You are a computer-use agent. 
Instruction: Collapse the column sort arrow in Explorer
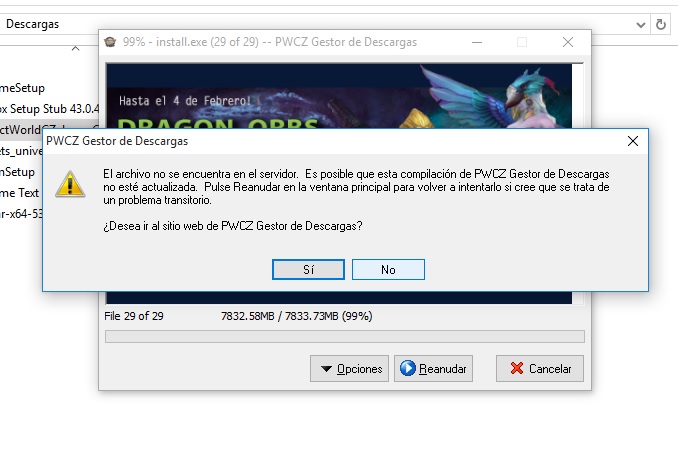75,48
